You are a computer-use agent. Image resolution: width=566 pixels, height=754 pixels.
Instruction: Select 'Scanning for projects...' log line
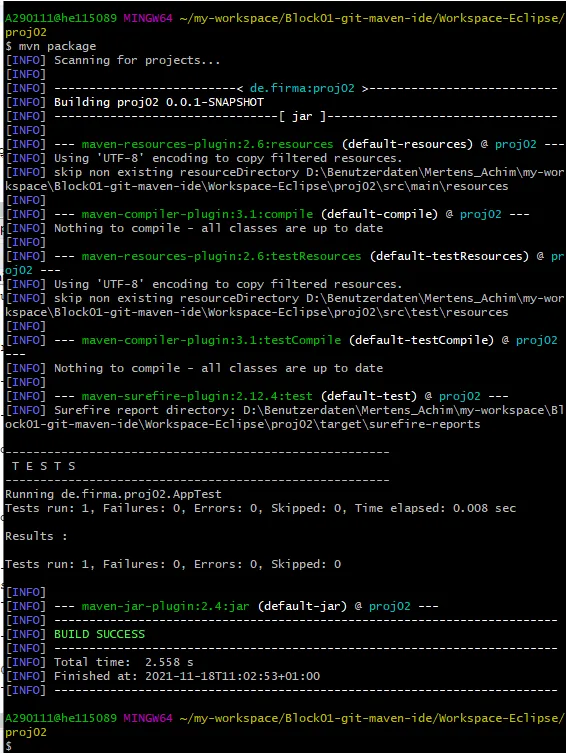click(x=137, y=60)
